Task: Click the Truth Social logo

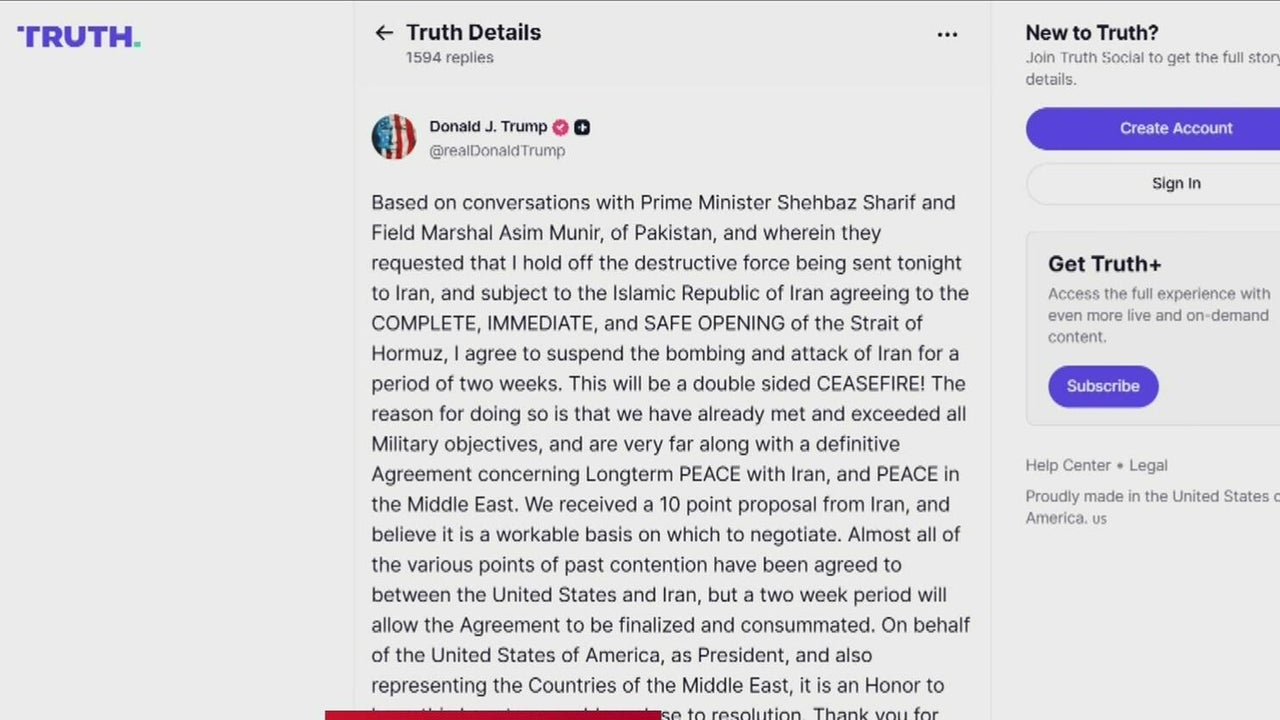Action: coord(78,37)
